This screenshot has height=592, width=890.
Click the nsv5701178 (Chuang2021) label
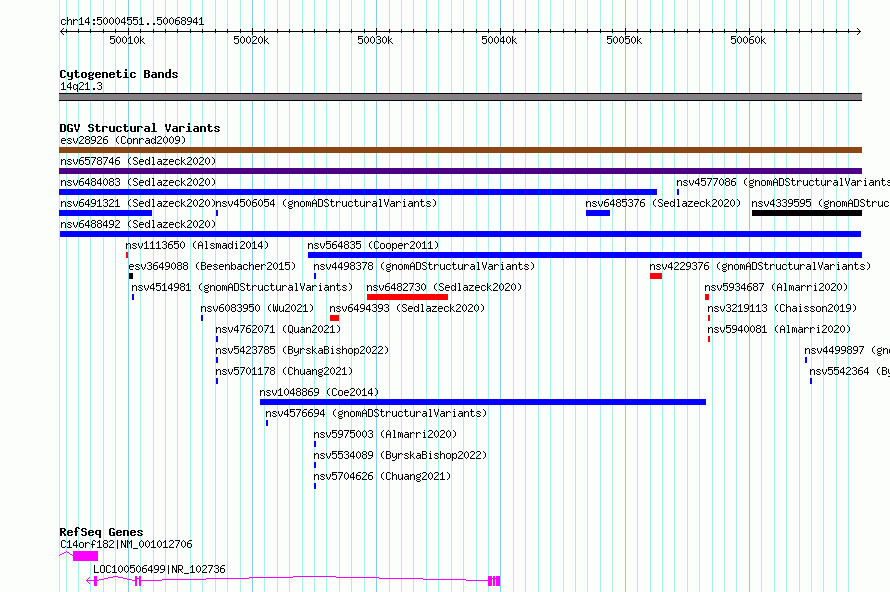tap(284, 371)
